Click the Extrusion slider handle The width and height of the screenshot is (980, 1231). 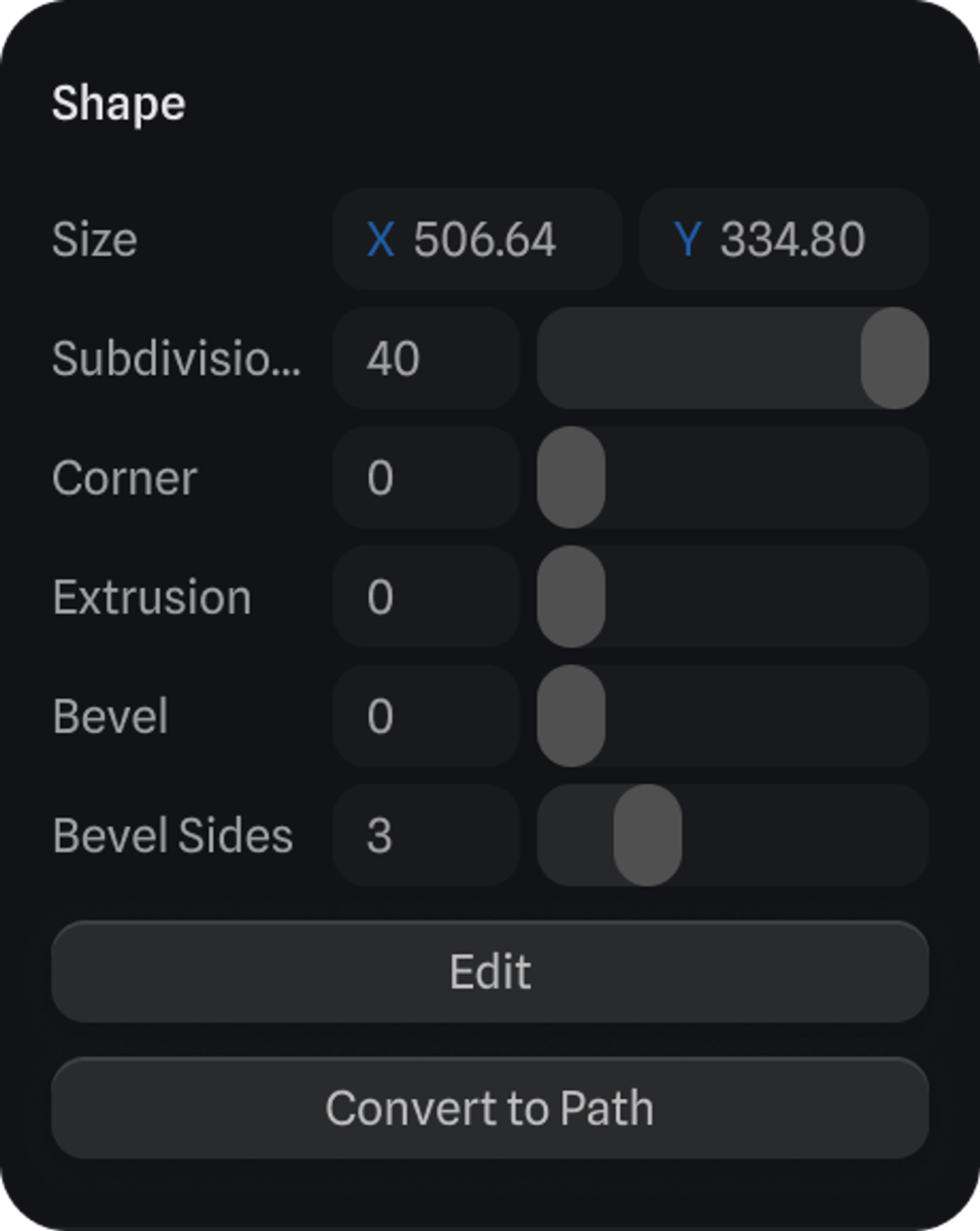[x=571, y=597]
